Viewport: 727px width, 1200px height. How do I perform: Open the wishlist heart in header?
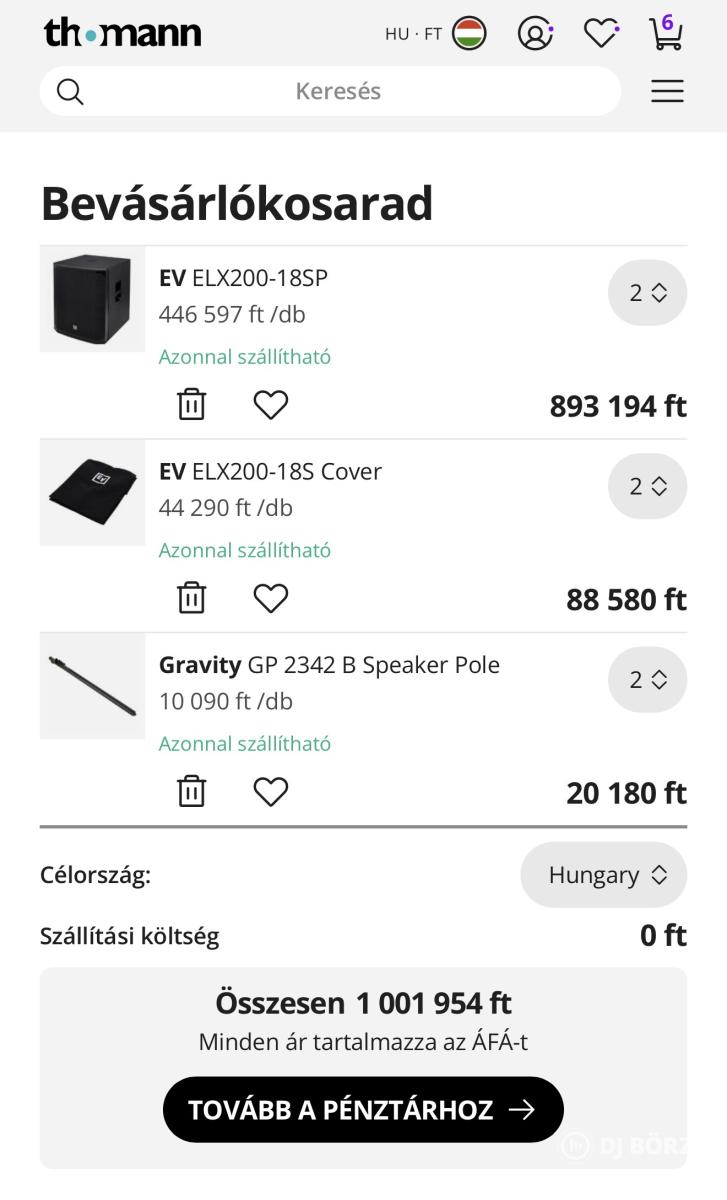(601, 34)
